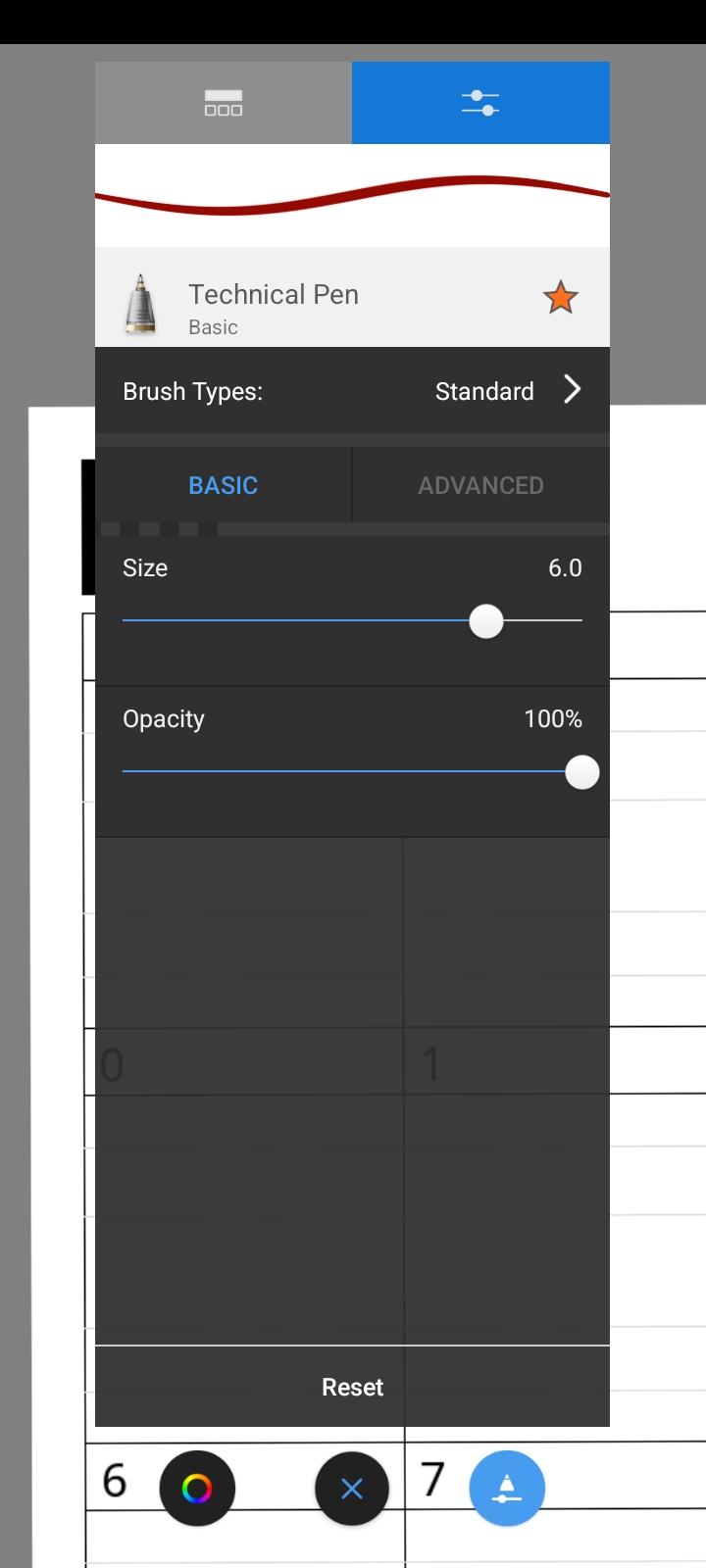Click the Size slider handle
This screenshot has height=1568, width=706.
click(486, 621)
